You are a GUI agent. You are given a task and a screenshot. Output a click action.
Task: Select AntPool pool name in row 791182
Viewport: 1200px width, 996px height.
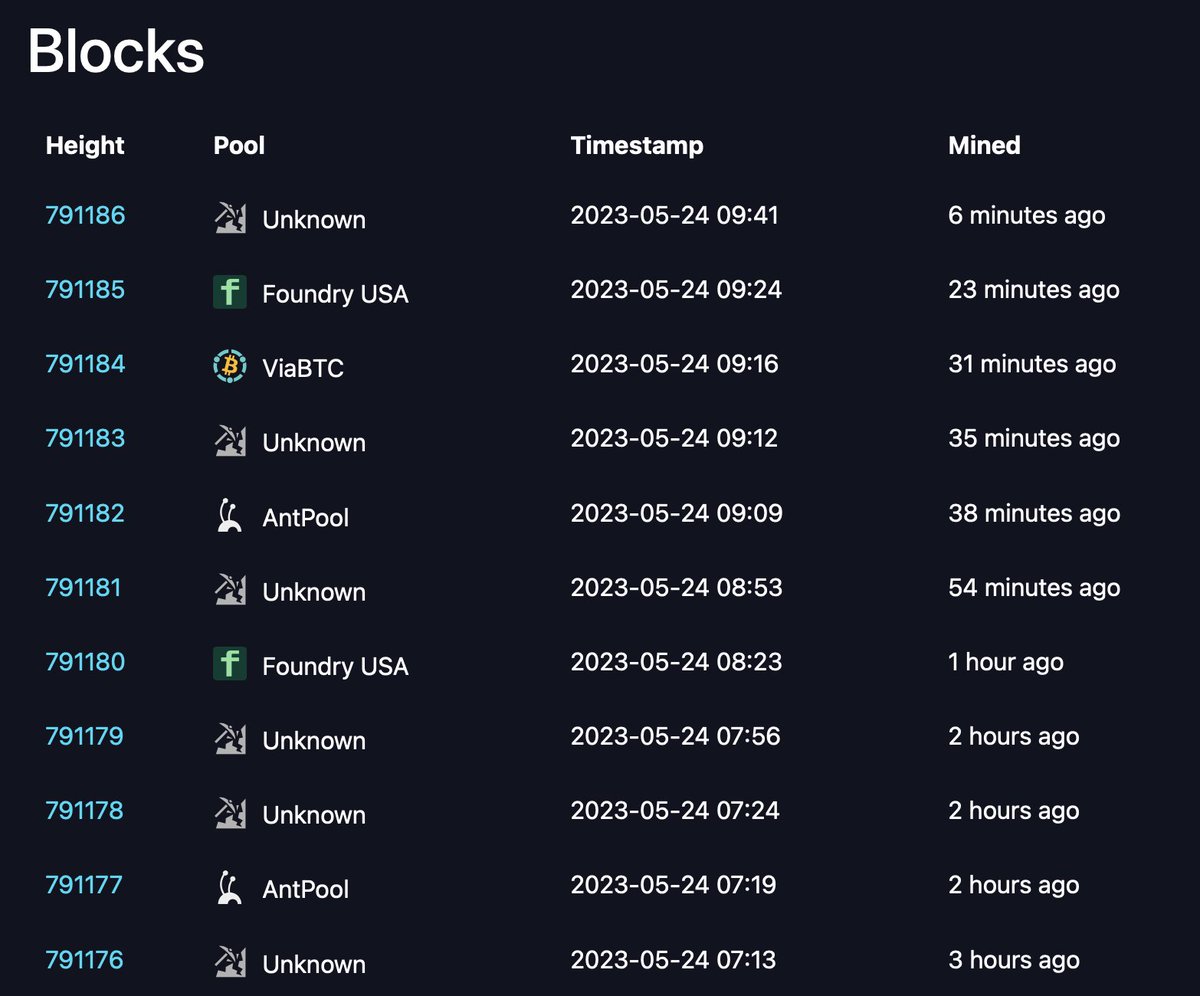click(x=306, y=518)
